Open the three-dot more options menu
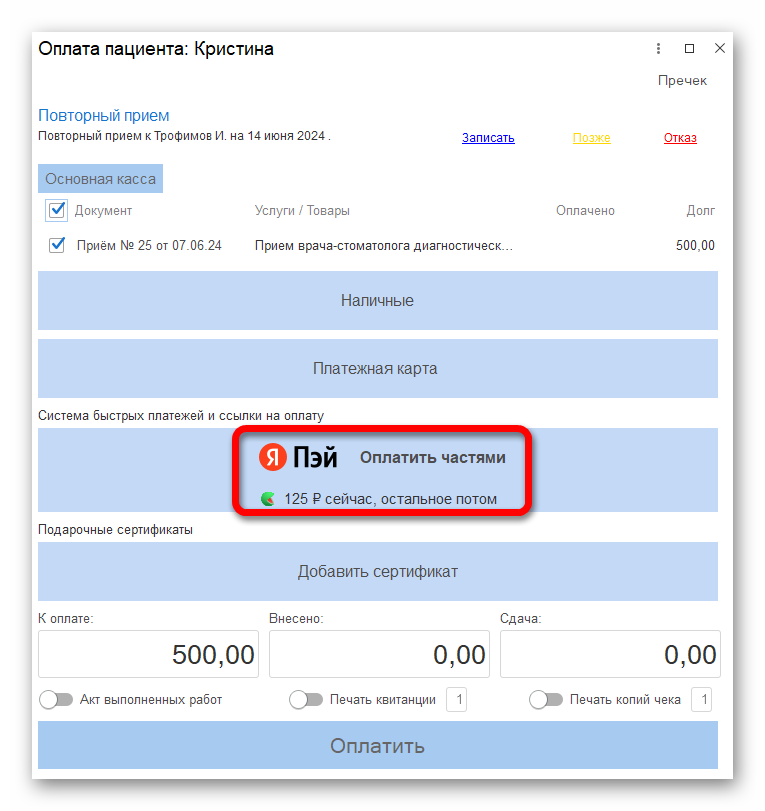Viewport: 765px width, 811px height. click(658, 48)
